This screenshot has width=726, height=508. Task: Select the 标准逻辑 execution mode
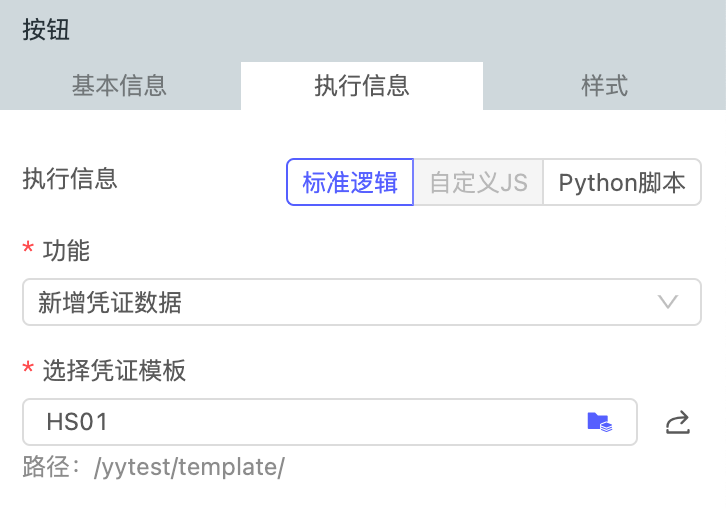tap(350, 183)
